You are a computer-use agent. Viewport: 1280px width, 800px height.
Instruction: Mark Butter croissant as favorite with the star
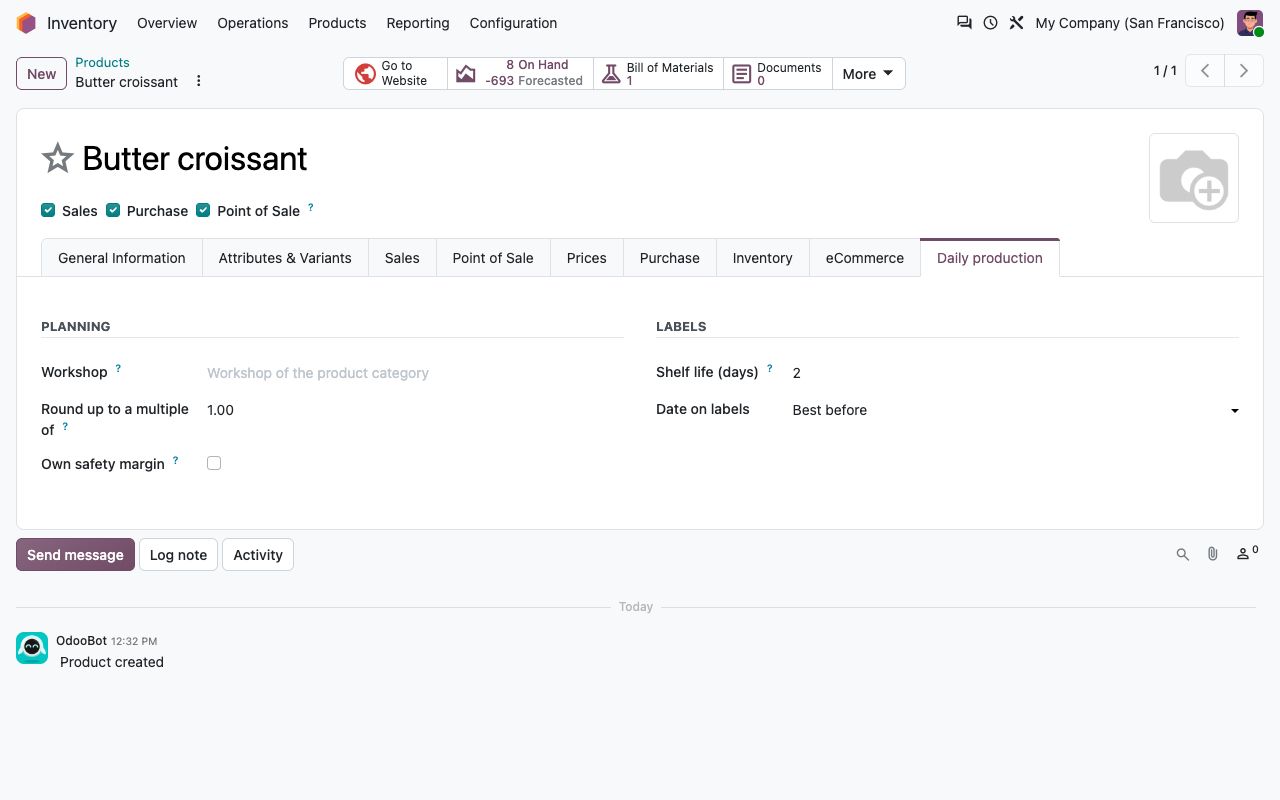click(x=57, y=158)
